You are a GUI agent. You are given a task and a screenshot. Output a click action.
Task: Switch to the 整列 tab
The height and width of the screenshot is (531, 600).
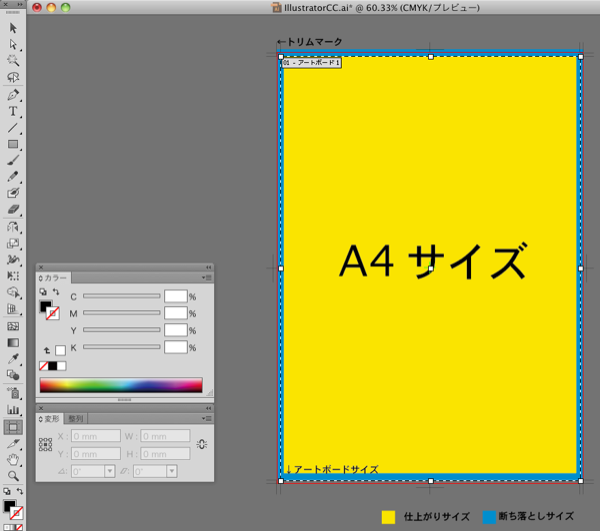(76, 418)
